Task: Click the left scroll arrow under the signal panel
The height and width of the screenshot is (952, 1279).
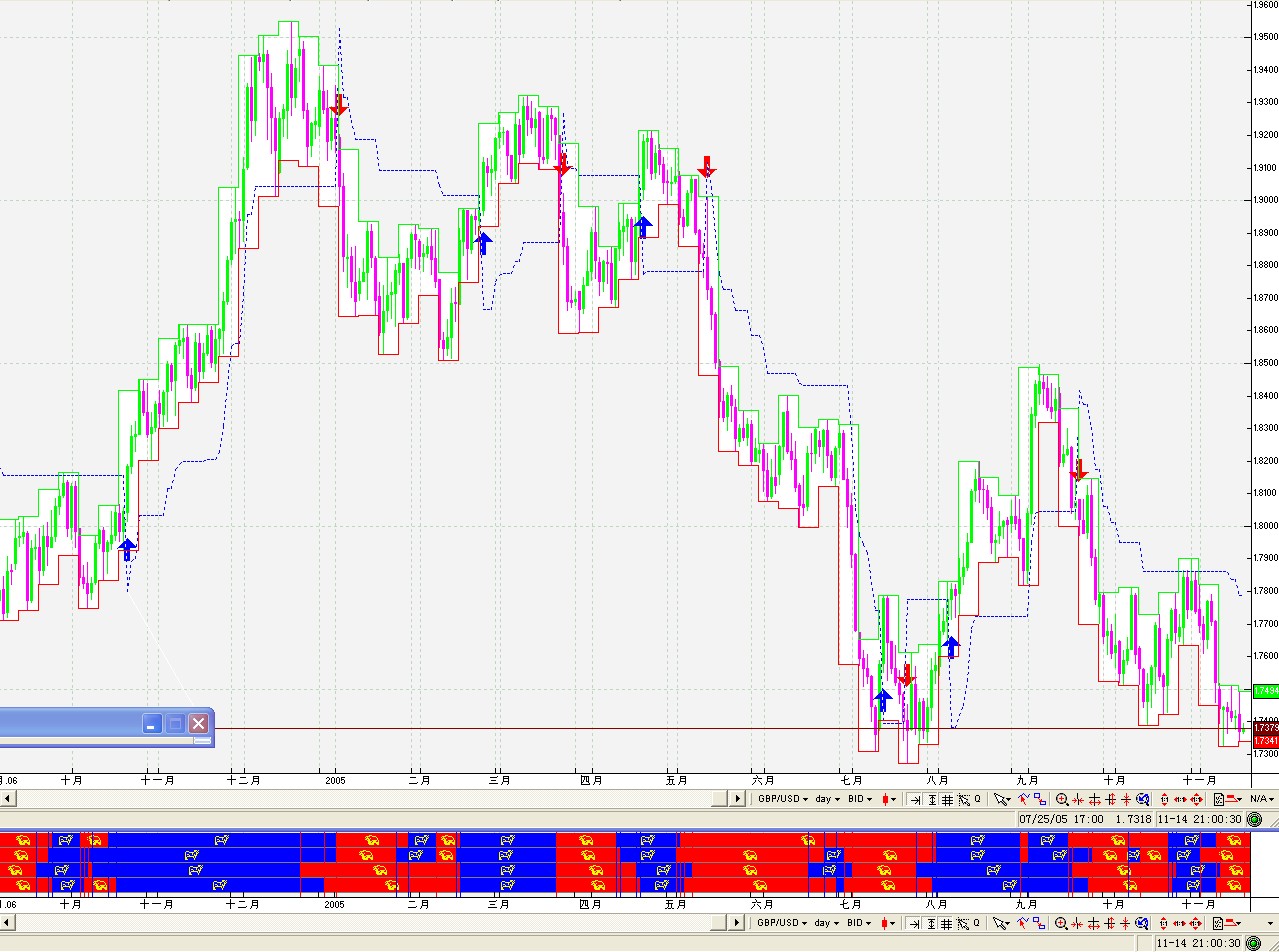Action: [7, 923]
